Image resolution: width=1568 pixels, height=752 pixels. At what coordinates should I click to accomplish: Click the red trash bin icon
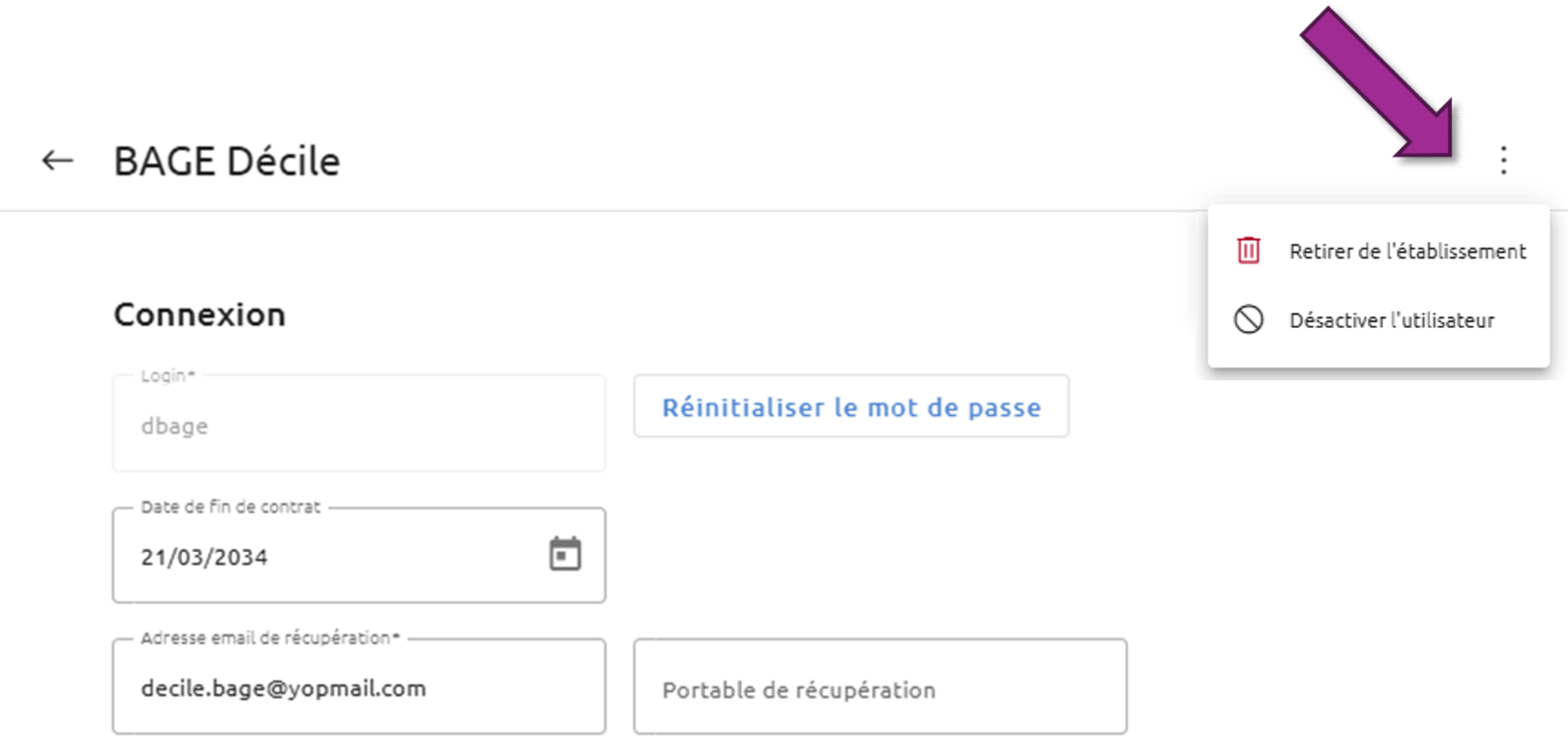[x=1248, y=251]
